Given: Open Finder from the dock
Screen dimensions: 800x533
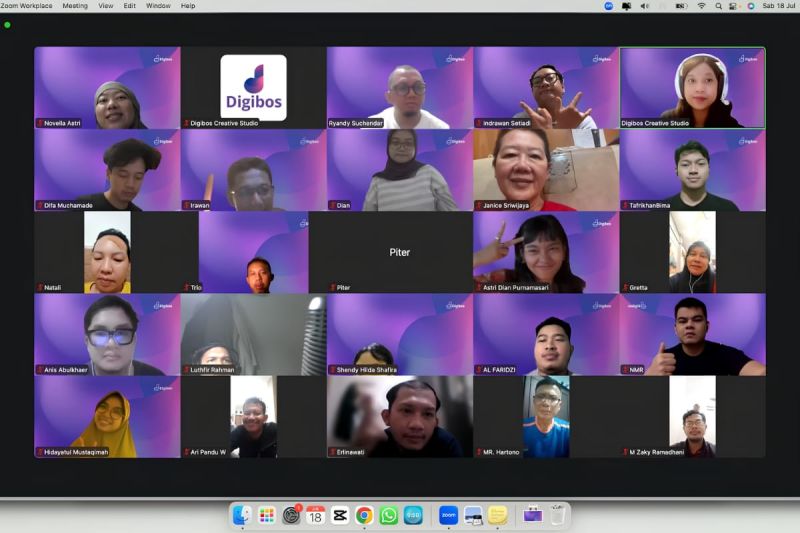Looking at the screenshot, I should (x=242, y=515).
